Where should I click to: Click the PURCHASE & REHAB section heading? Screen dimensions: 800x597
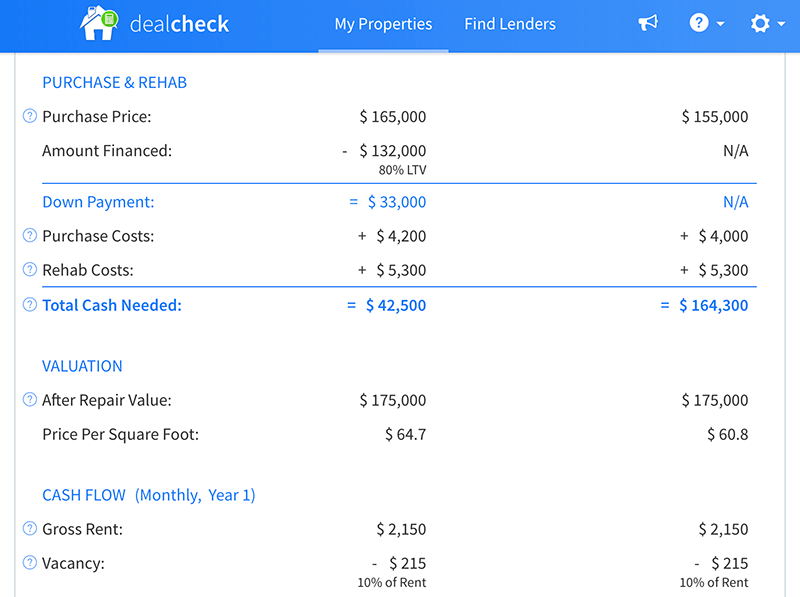(113, 82)
